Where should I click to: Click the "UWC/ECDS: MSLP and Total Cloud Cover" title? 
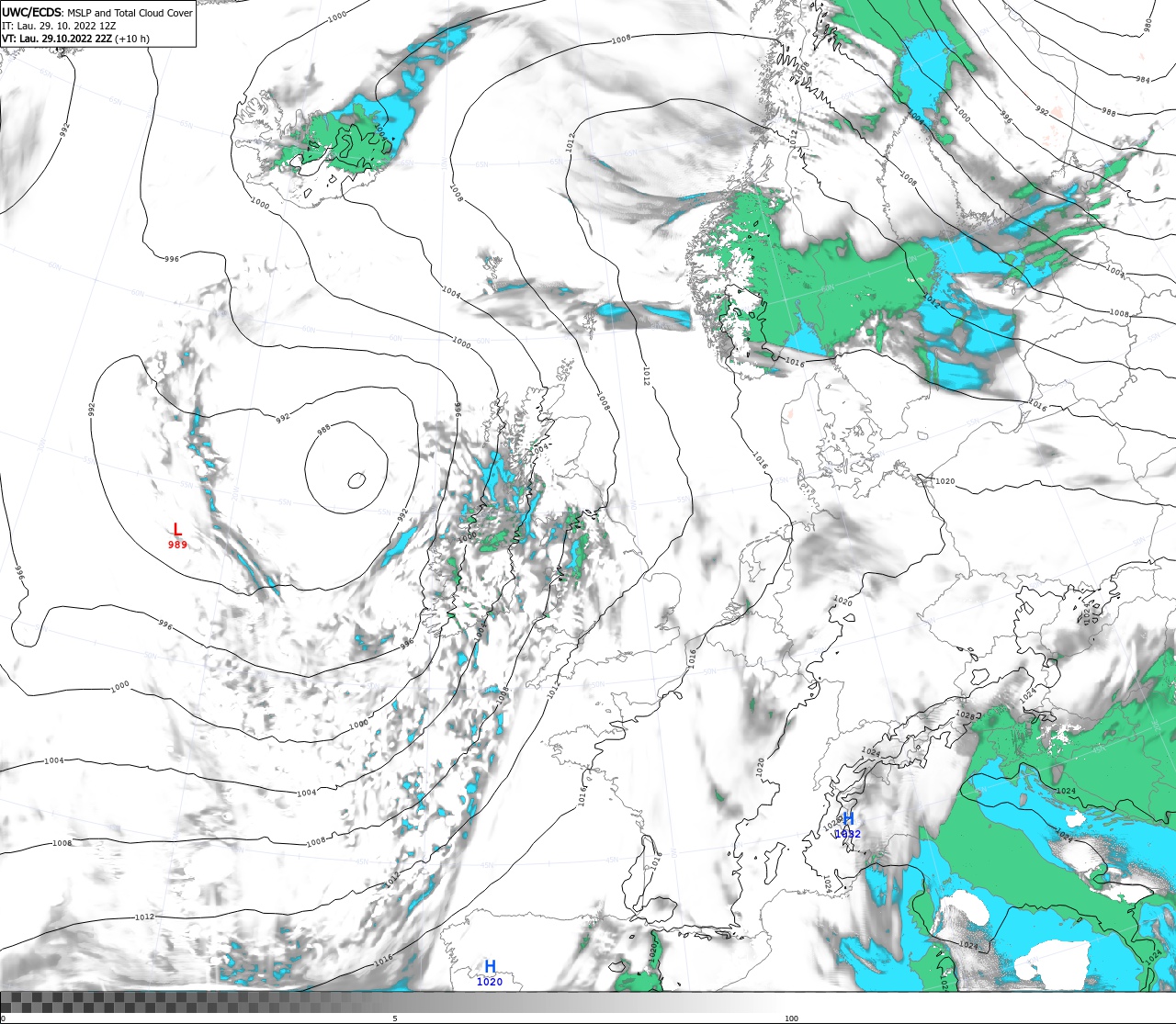click(97, 13)
